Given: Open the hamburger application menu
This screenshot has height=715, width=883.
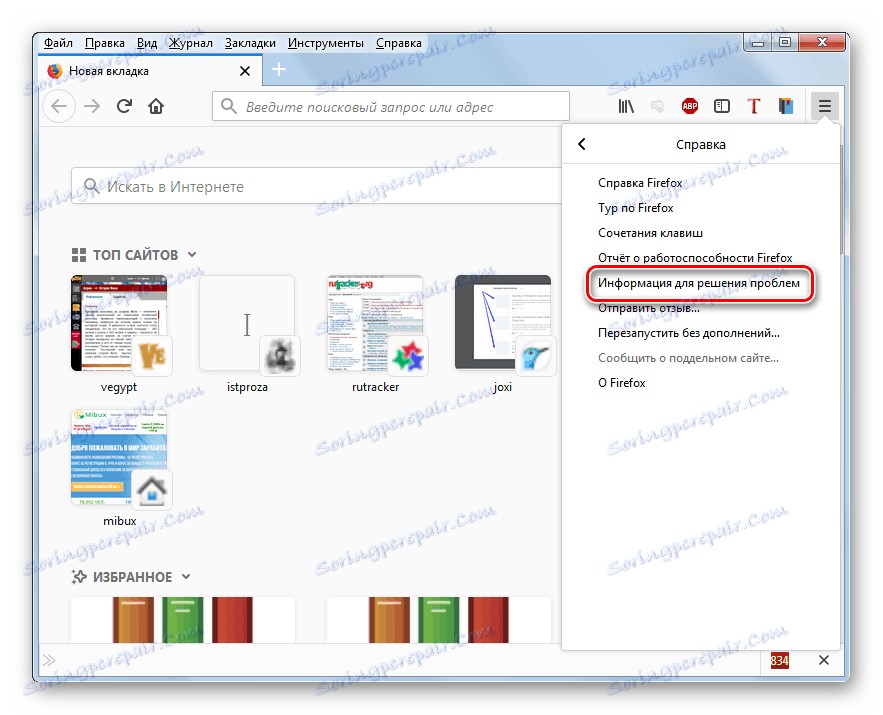Looking at the screenshot, I should [x=824, y=106].
